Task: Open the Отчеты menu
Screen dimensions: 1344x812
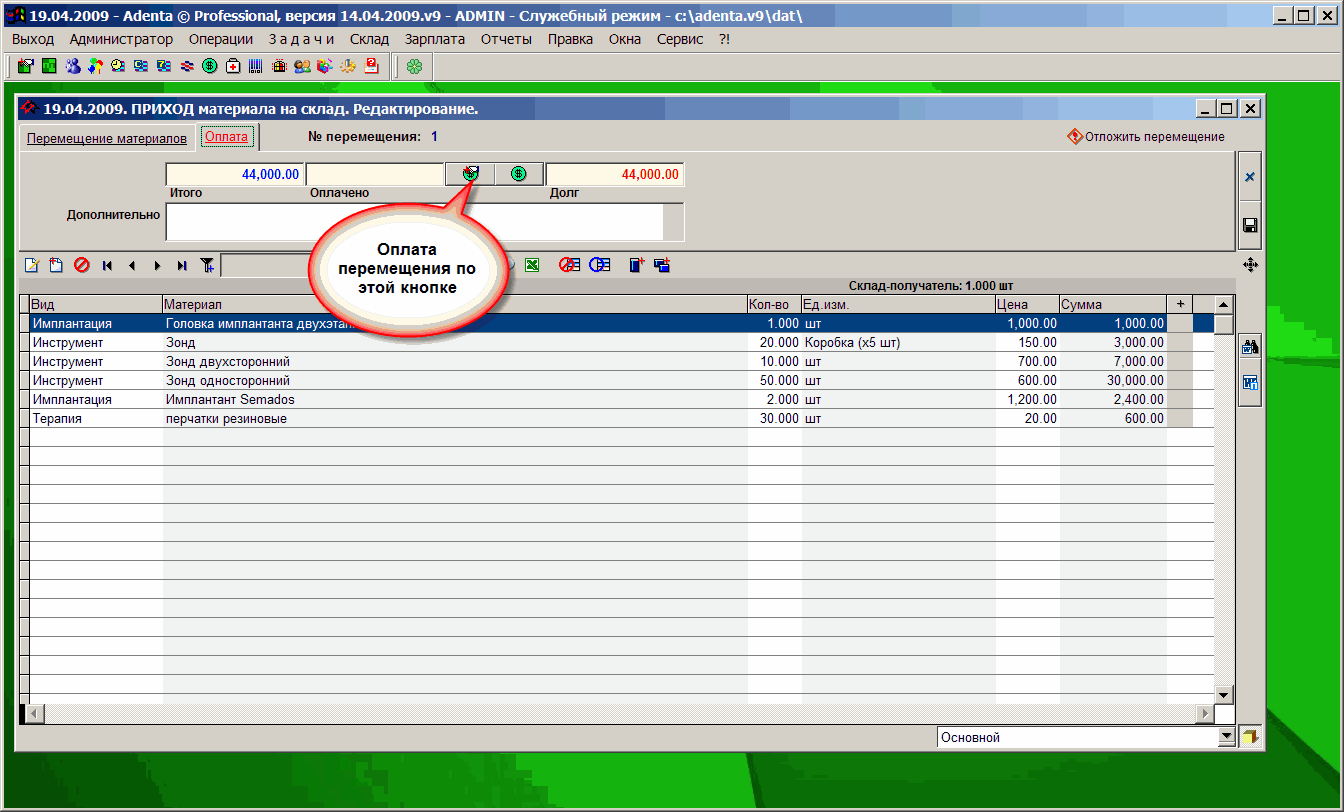Action: click(506, 39)
